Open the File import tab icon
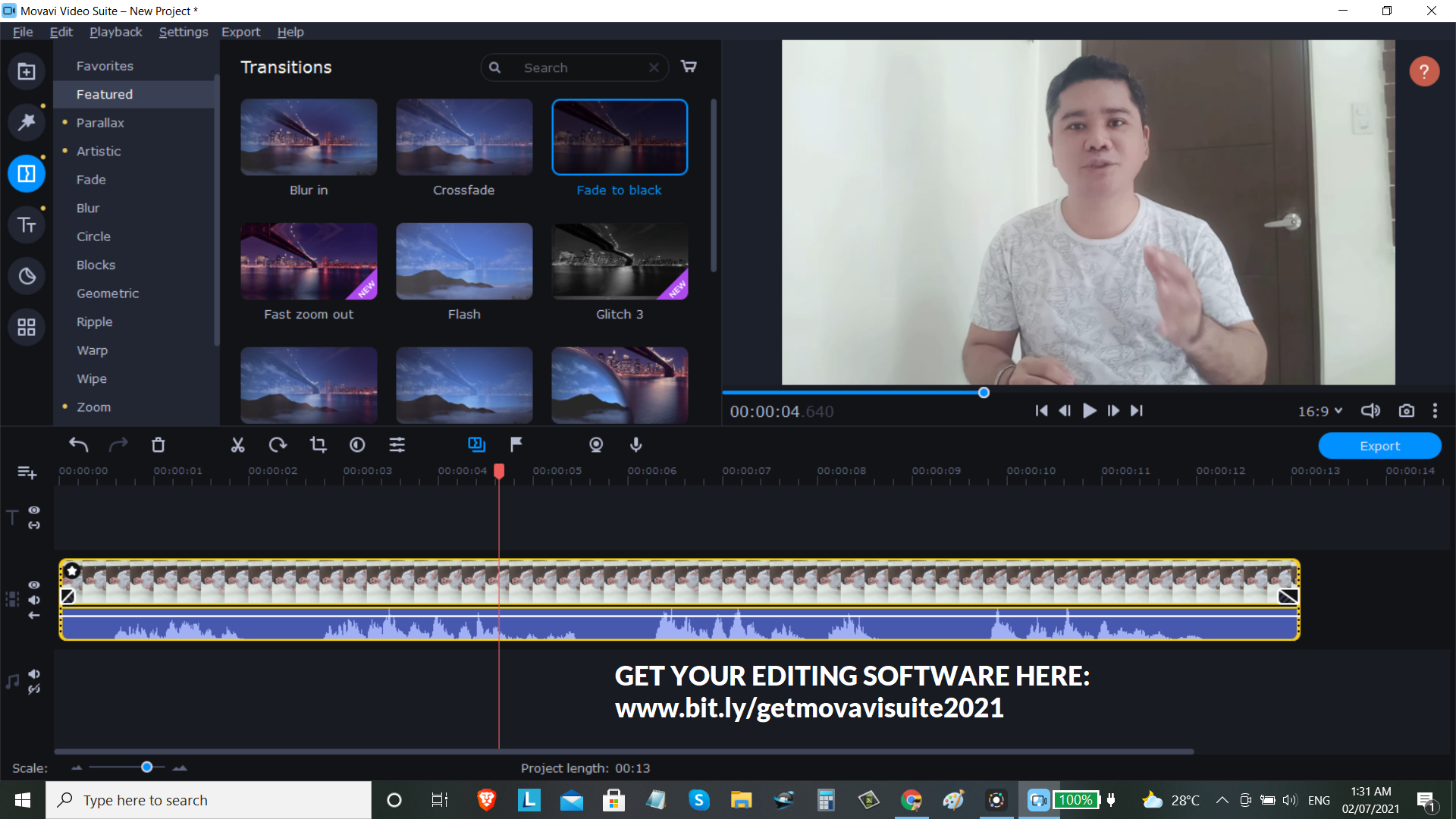Viewport: 1456px width, 819px height. pos(27,71)
